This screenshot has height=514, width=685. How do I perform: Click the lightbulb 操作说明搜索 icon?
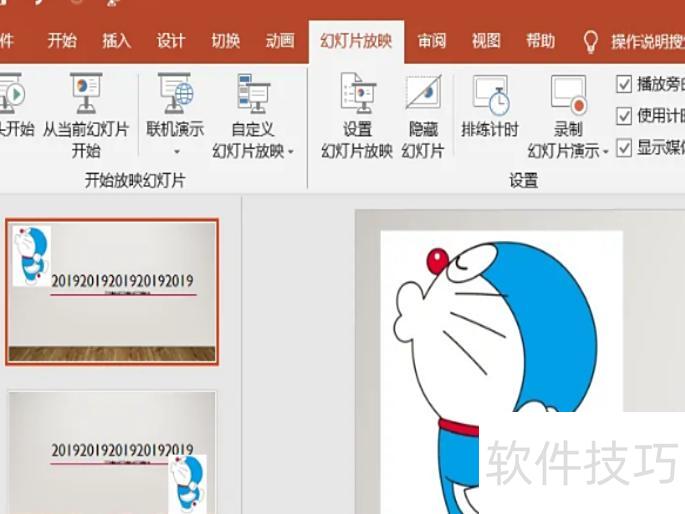click(x=591, y=42)
